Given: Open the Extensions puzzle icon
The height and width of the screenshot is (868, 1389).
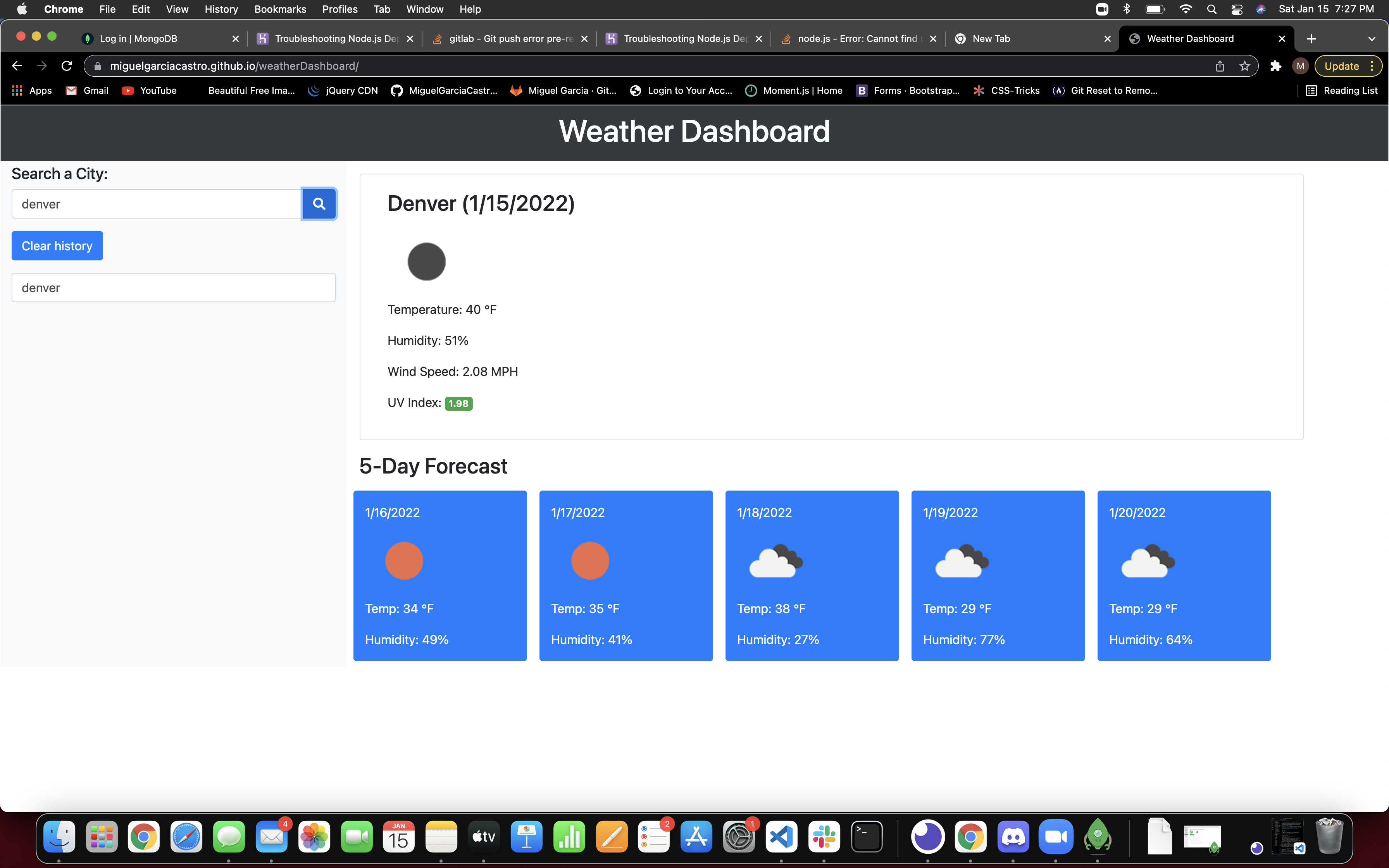Looking at the screenshot, I should point(1275,65).
